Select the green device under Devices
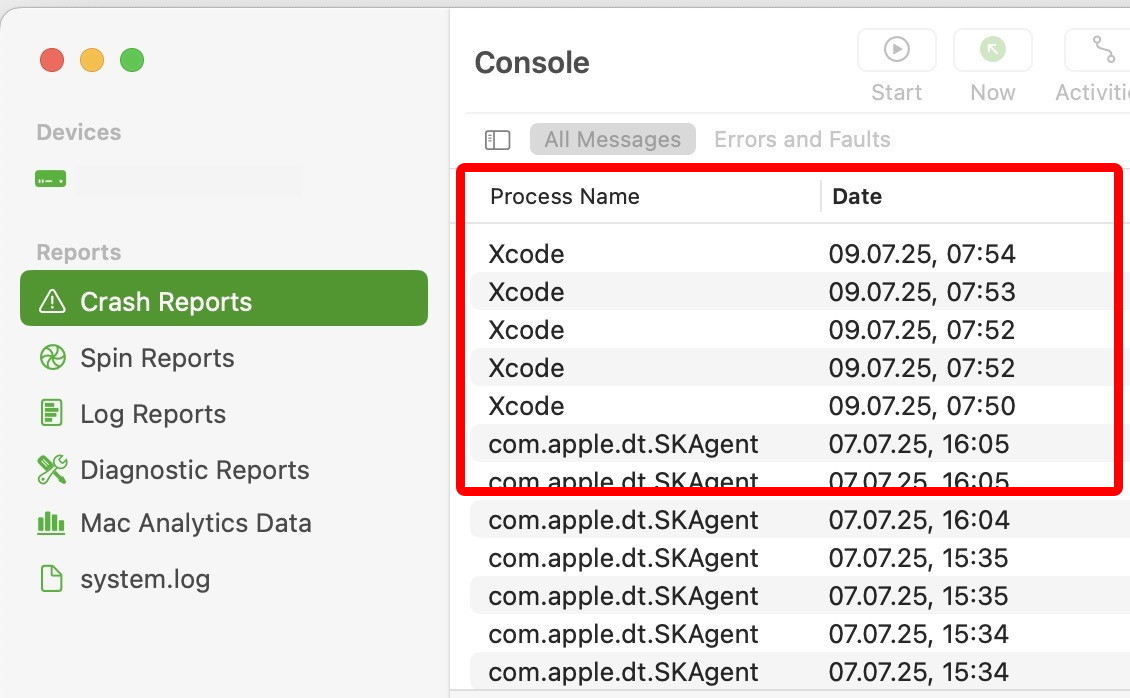Image resolution: width=1130 pixels, height=698 pixels. [50, 179]
